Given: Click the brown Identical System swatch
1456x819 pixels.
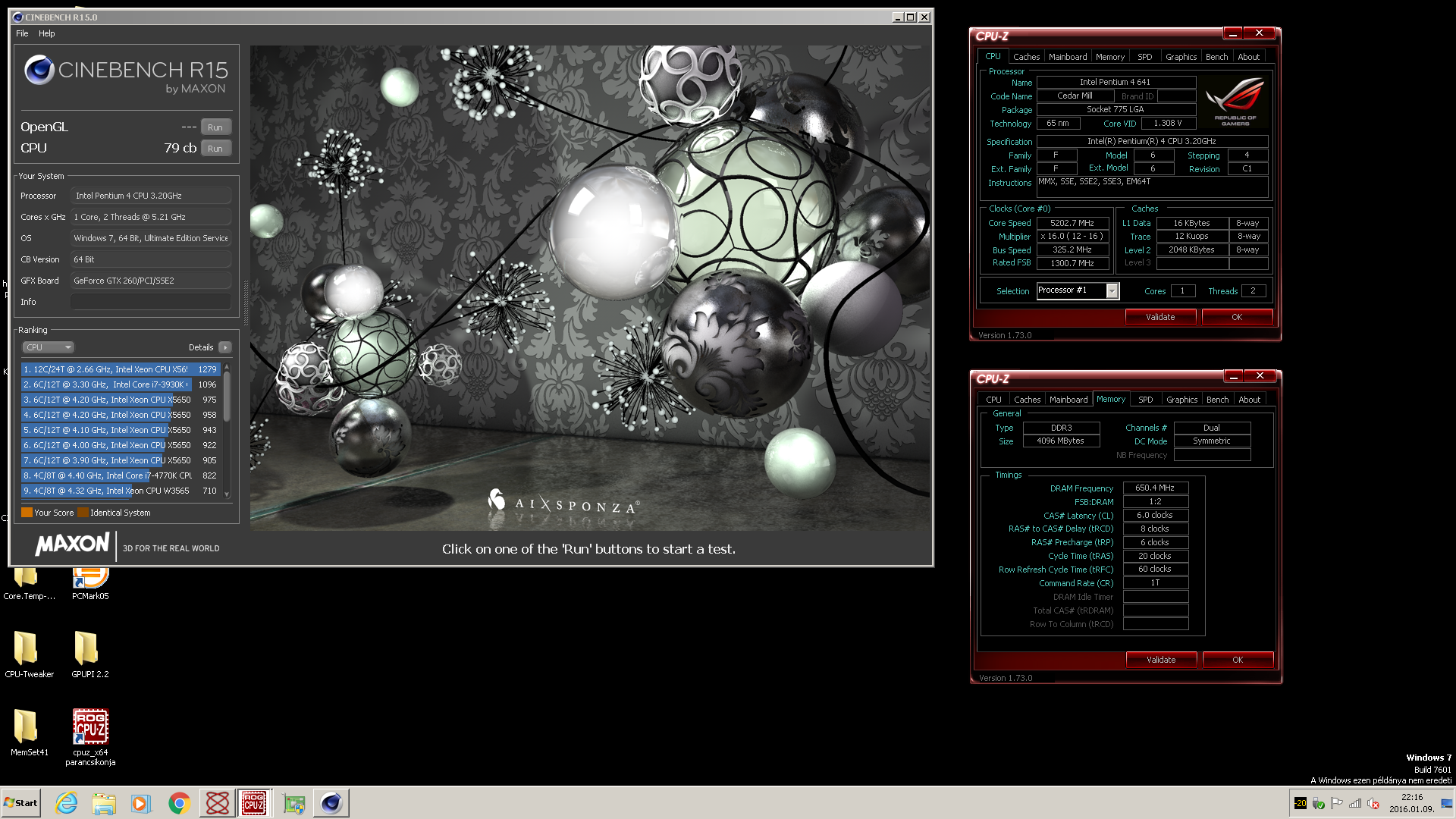Looking at the screenshot, I should pos(83,513).
